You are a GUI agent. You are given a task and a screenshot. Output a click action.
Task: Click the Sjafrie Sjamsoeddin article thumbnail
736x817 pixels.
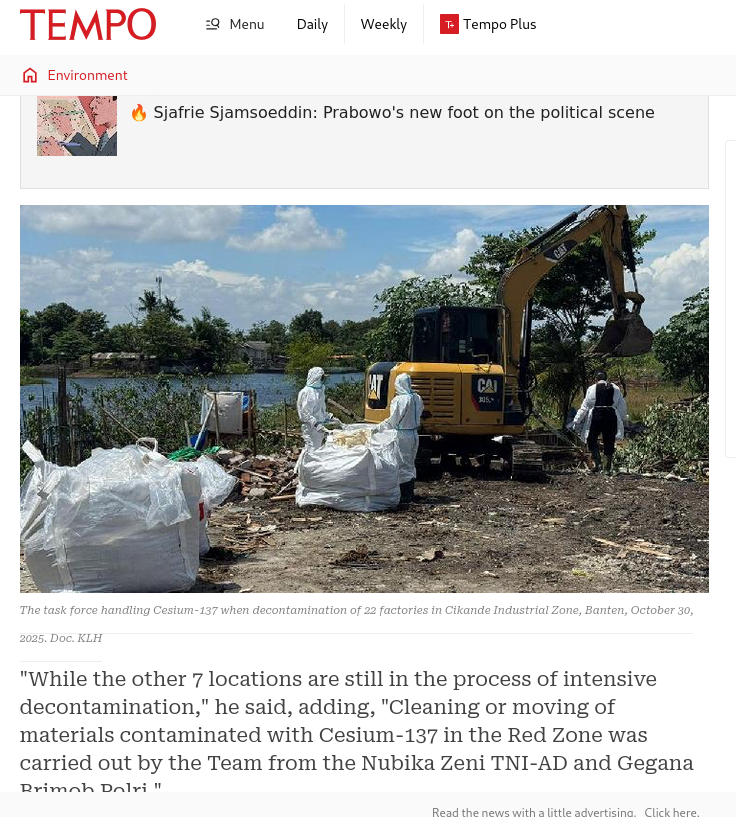tap(77, 126)
